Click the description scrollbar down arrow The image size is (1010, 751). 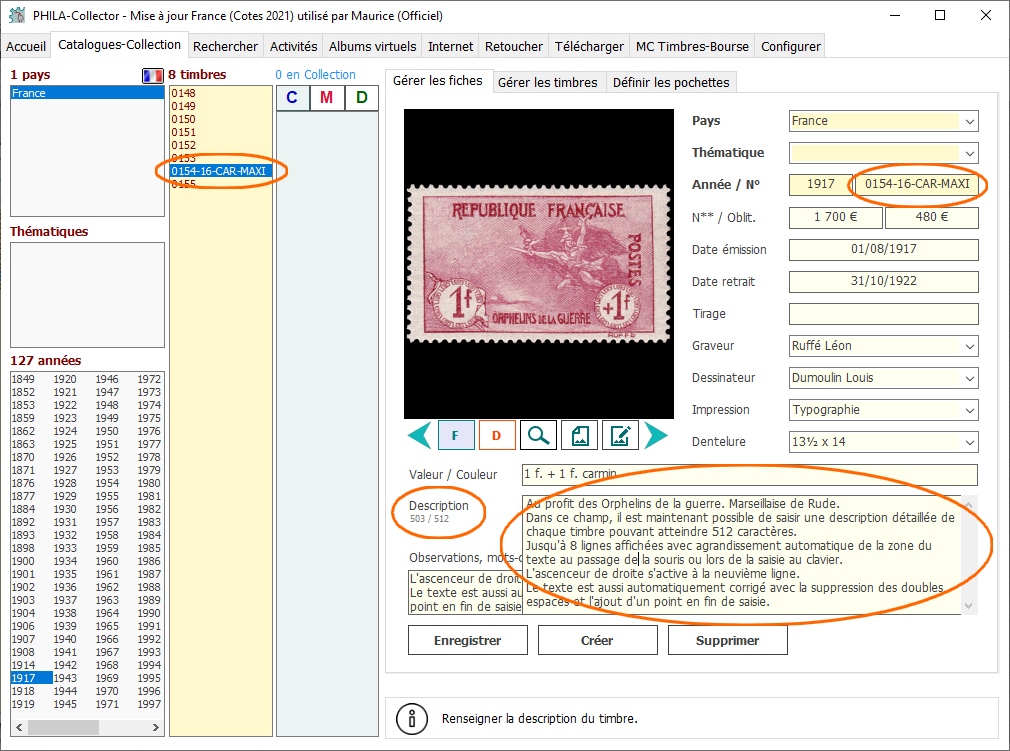[968, 605]
